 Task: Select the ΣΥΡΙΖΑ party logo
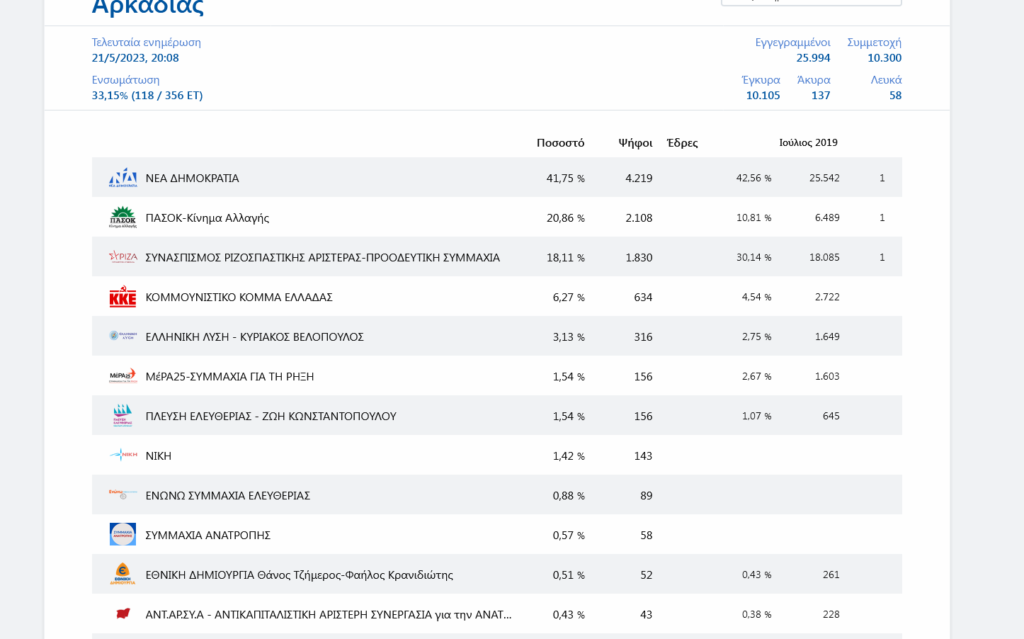click(x=123, y=257)
